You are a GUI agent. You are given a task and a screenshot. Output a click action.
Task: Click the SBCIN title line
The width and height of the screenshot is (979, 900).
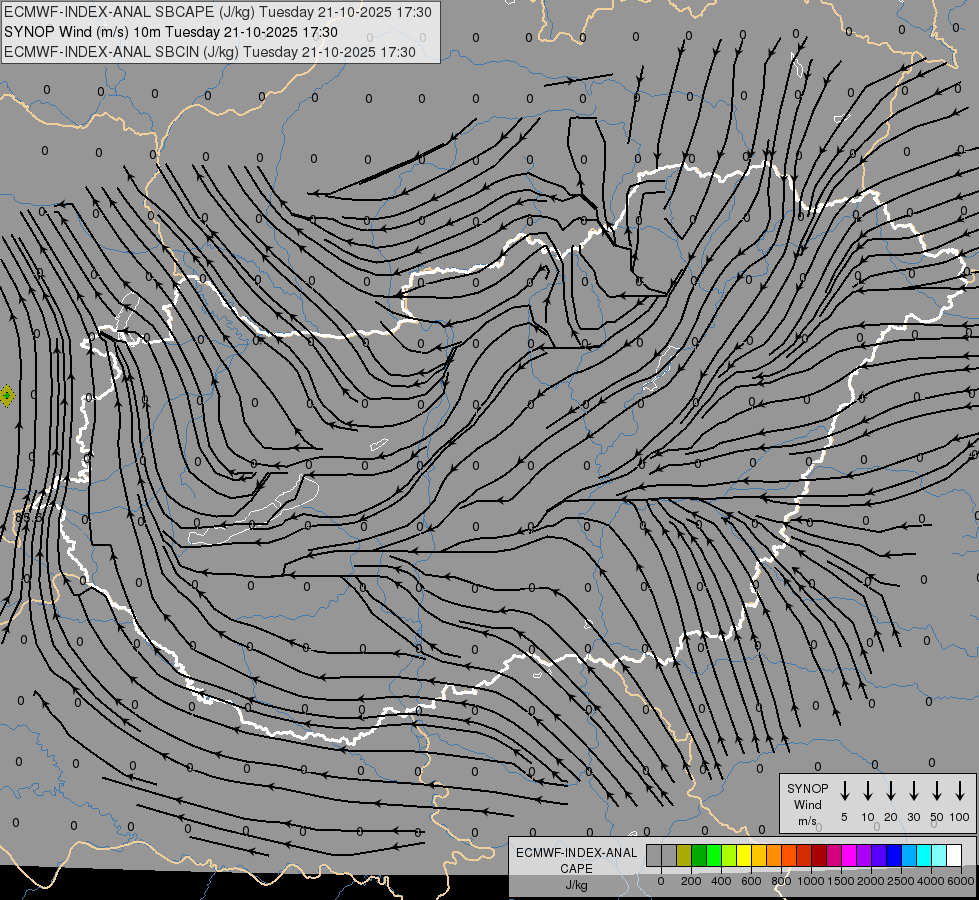tap(210, 52)
